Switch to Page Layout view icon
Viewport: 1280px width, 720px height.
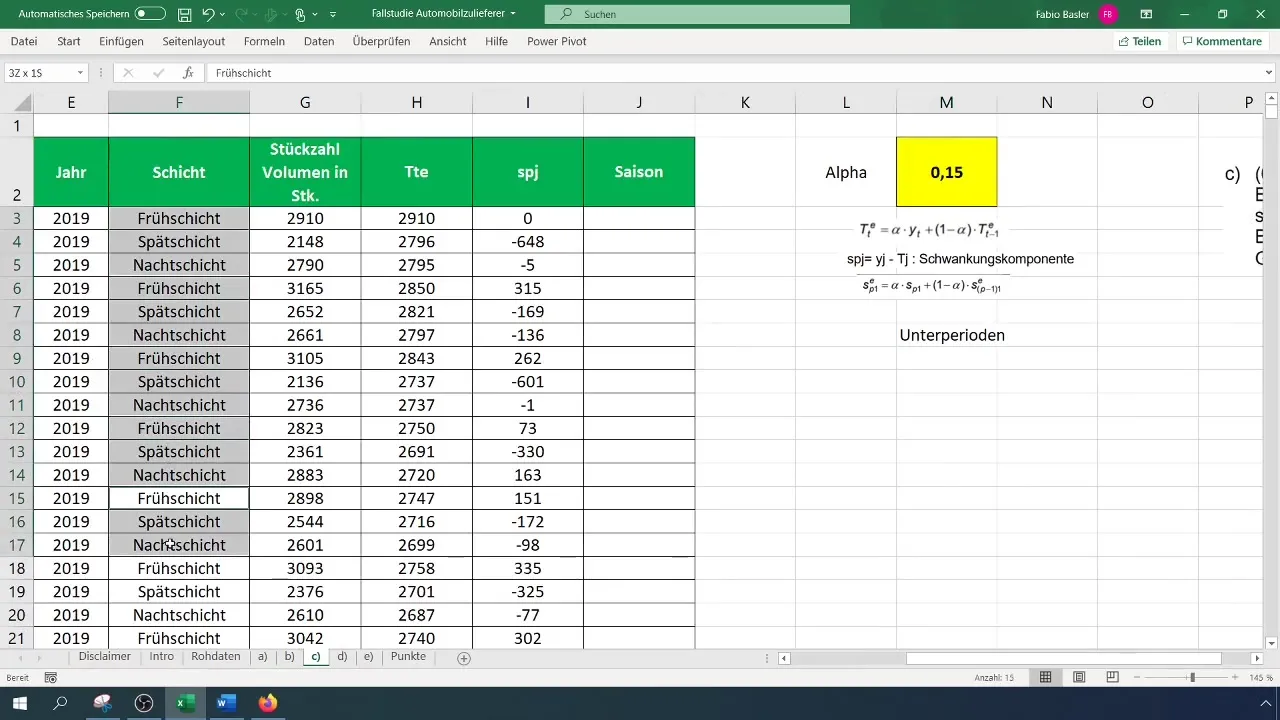point(1080,677)
